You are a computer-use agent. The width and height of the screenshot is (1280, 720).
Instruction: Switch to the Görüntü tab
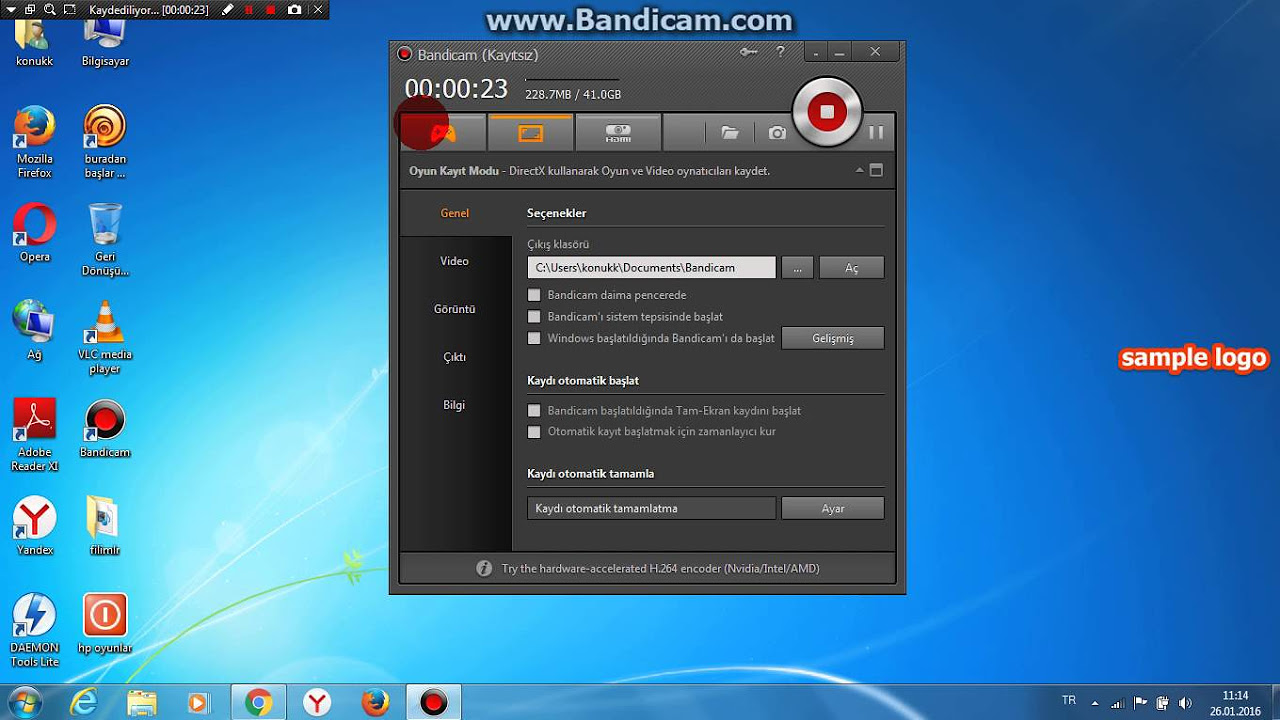(x=455, y=309)
